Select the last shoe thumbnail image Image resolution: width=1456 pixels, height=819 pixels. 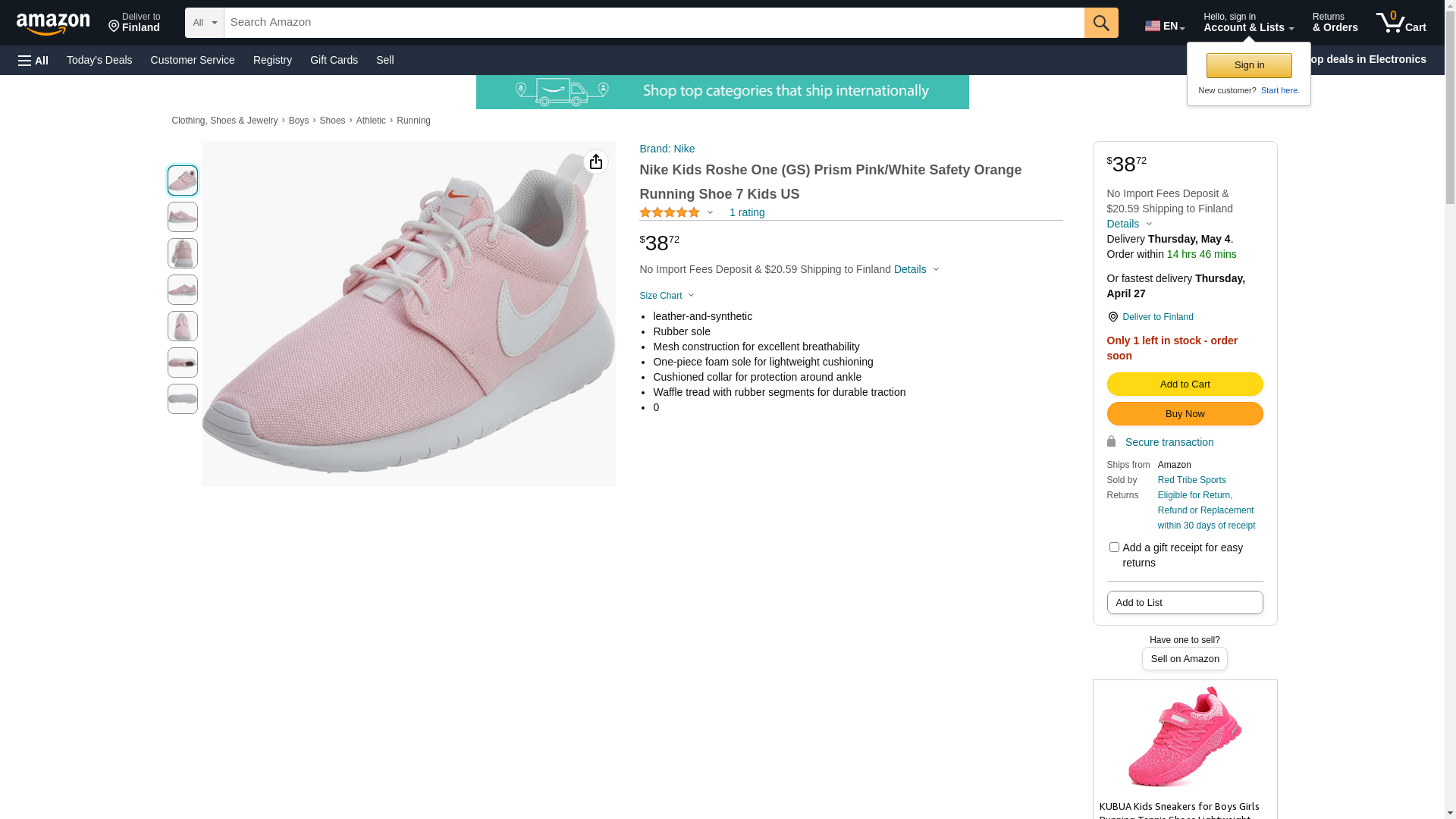(183, 399)
